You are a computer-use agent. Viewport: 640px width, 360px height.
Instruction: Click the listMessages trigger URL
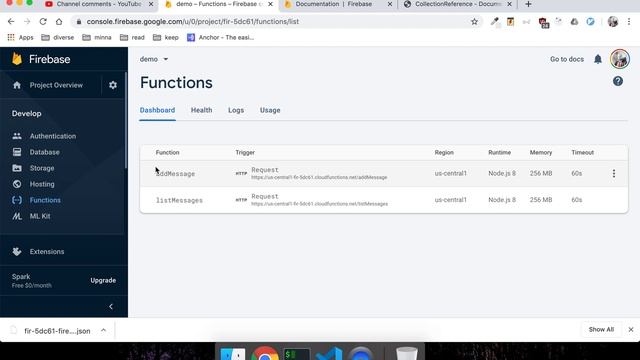[320, 204]
